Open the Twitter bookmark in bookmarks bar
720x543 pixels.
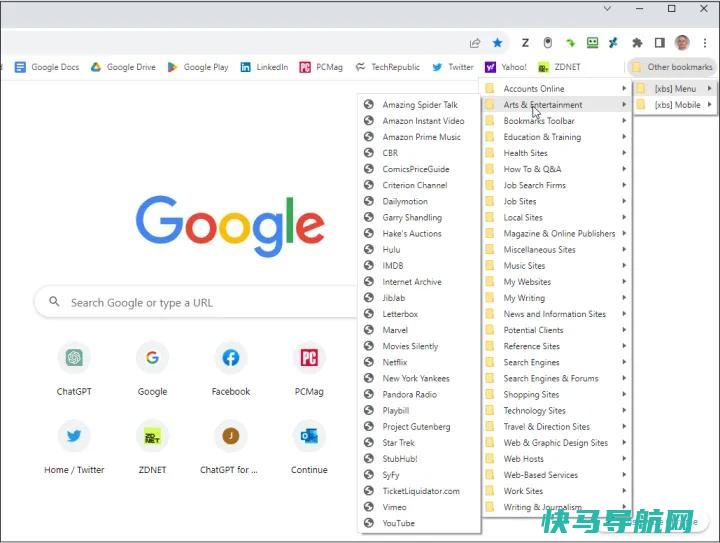pos(453,67)
